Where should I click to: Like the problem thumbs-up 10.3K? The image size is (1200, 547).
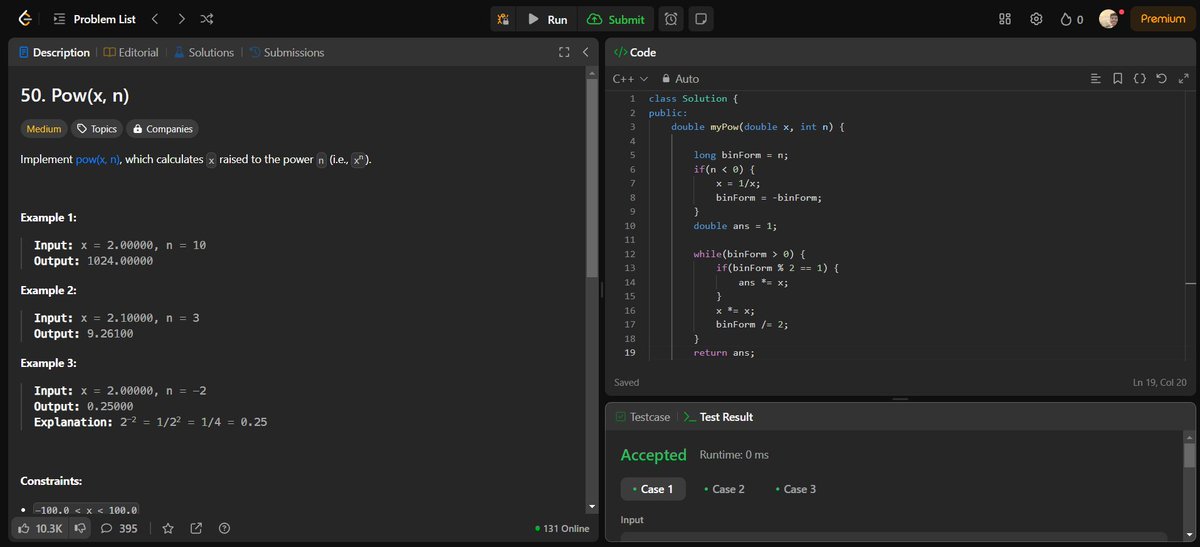(x=41, y=528)
